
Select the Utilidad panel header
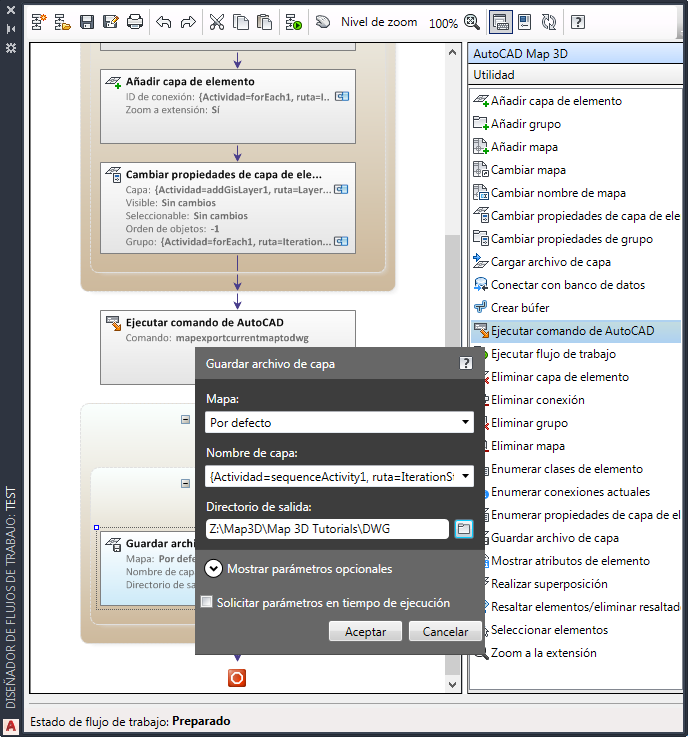coord(576,75)
